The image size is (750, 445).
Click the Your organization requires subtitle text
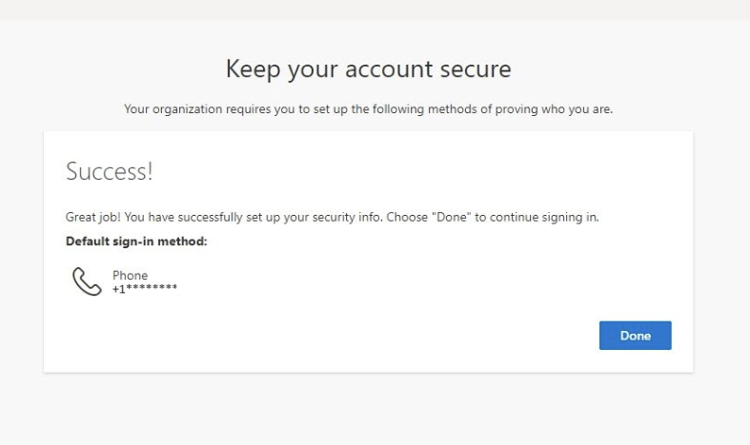[368, 108]
